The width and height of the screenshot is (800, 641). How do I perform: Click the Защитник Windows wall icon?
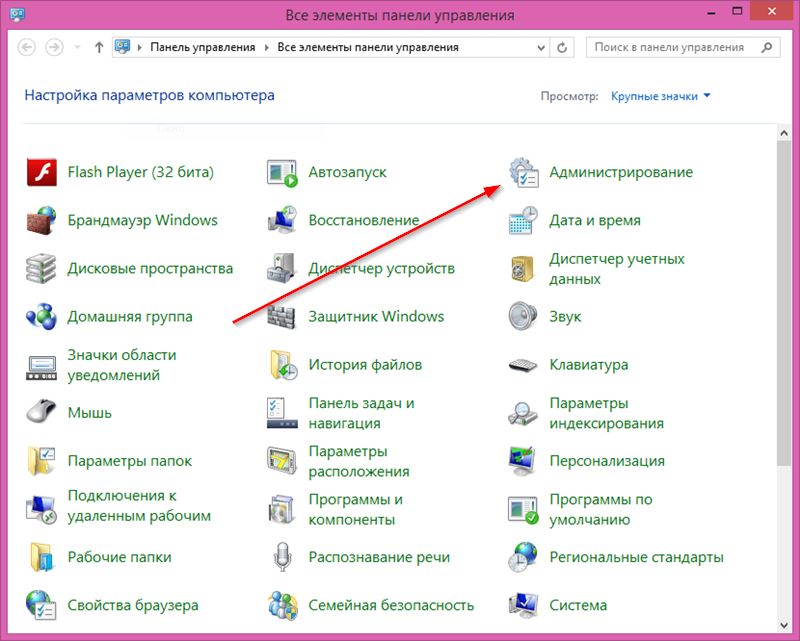[282, 317]
